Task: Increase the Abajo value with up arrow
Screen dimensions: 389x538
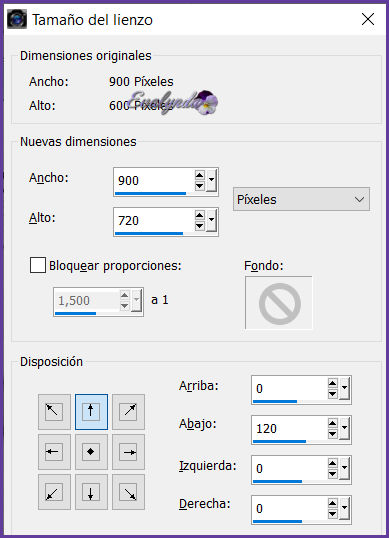Action: click(x=332, y=423)
